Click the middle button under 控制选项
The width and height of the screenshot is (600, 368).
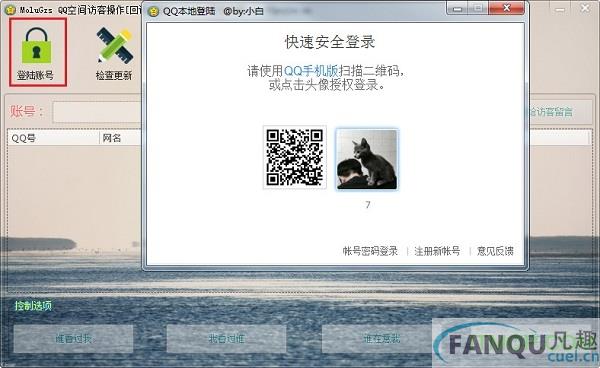tap(226, 339)
